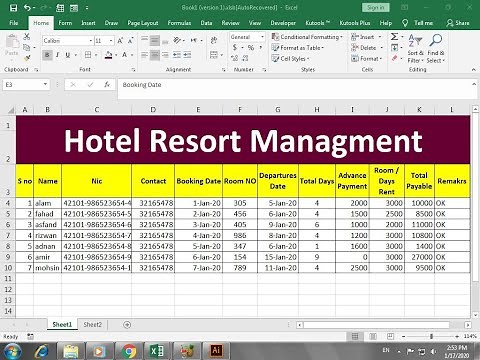Toggle middle vertical alignment
Image resolution: width=480 pixels, height=360 pixels.
pyautogui.click(x=155, y=41)
